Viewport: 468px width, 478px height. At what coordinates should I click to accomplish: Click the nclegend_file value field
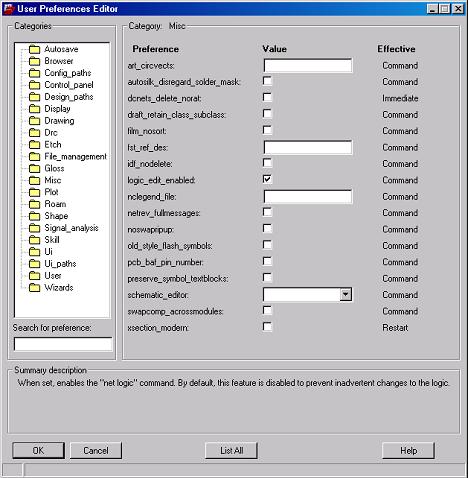(308, 197)
